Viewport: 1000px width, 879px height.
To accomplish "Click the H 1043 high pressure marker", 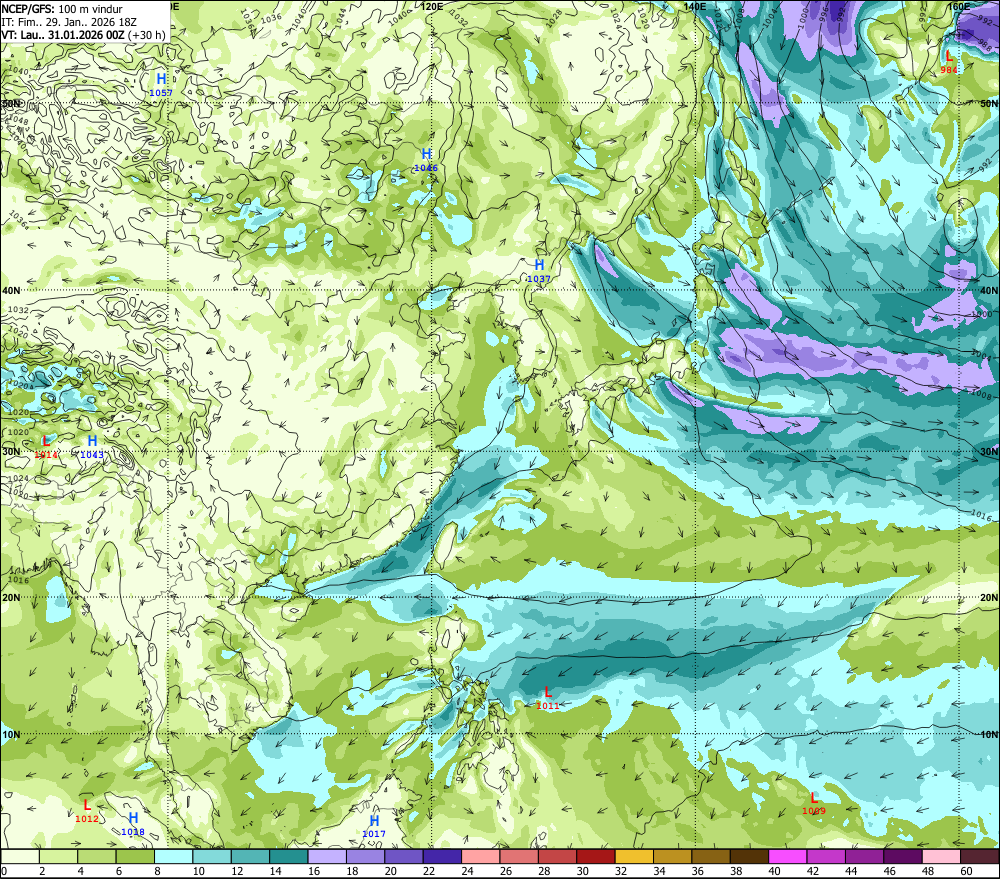I will [x=92, y=446].
